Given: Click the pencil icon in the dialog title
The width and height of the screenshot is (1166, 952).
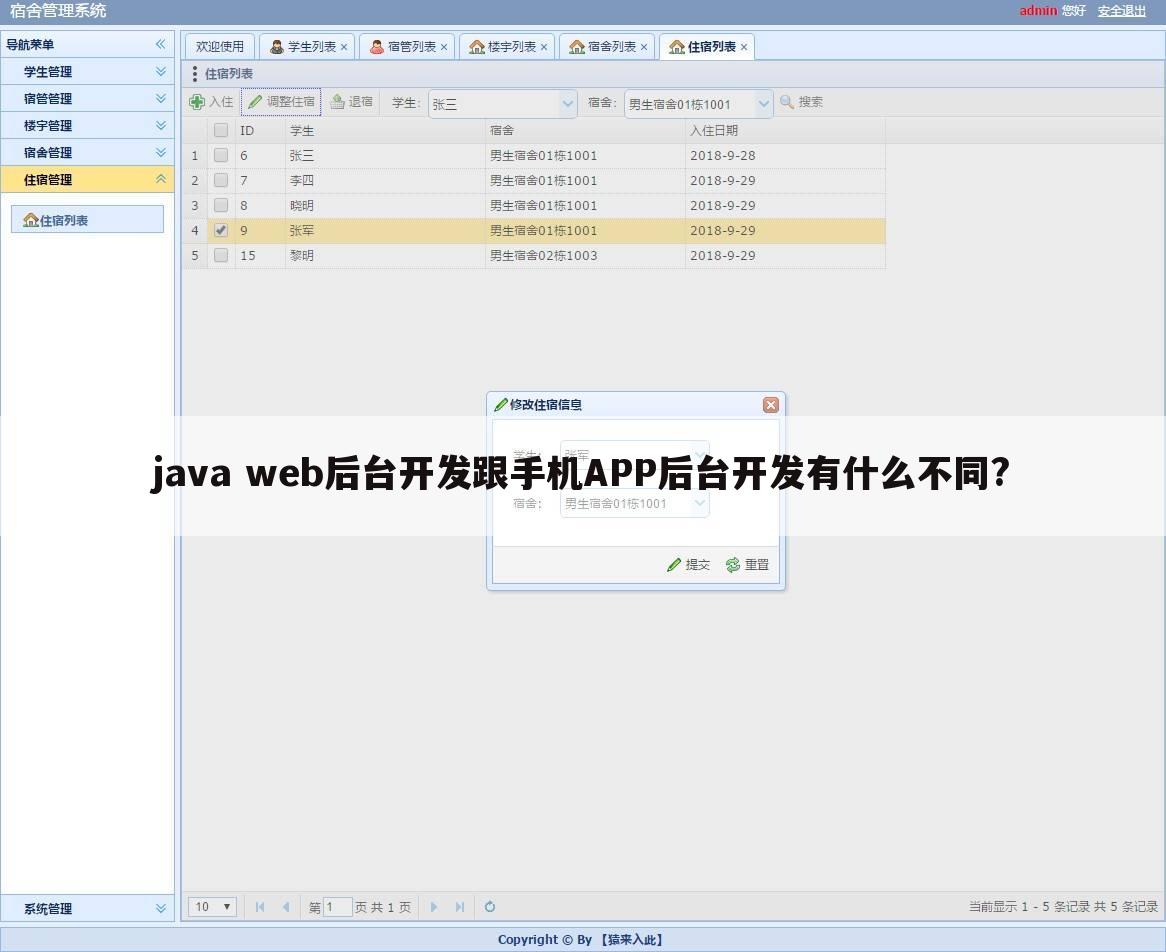Looking at the screenshot, I should pos(501,405).
